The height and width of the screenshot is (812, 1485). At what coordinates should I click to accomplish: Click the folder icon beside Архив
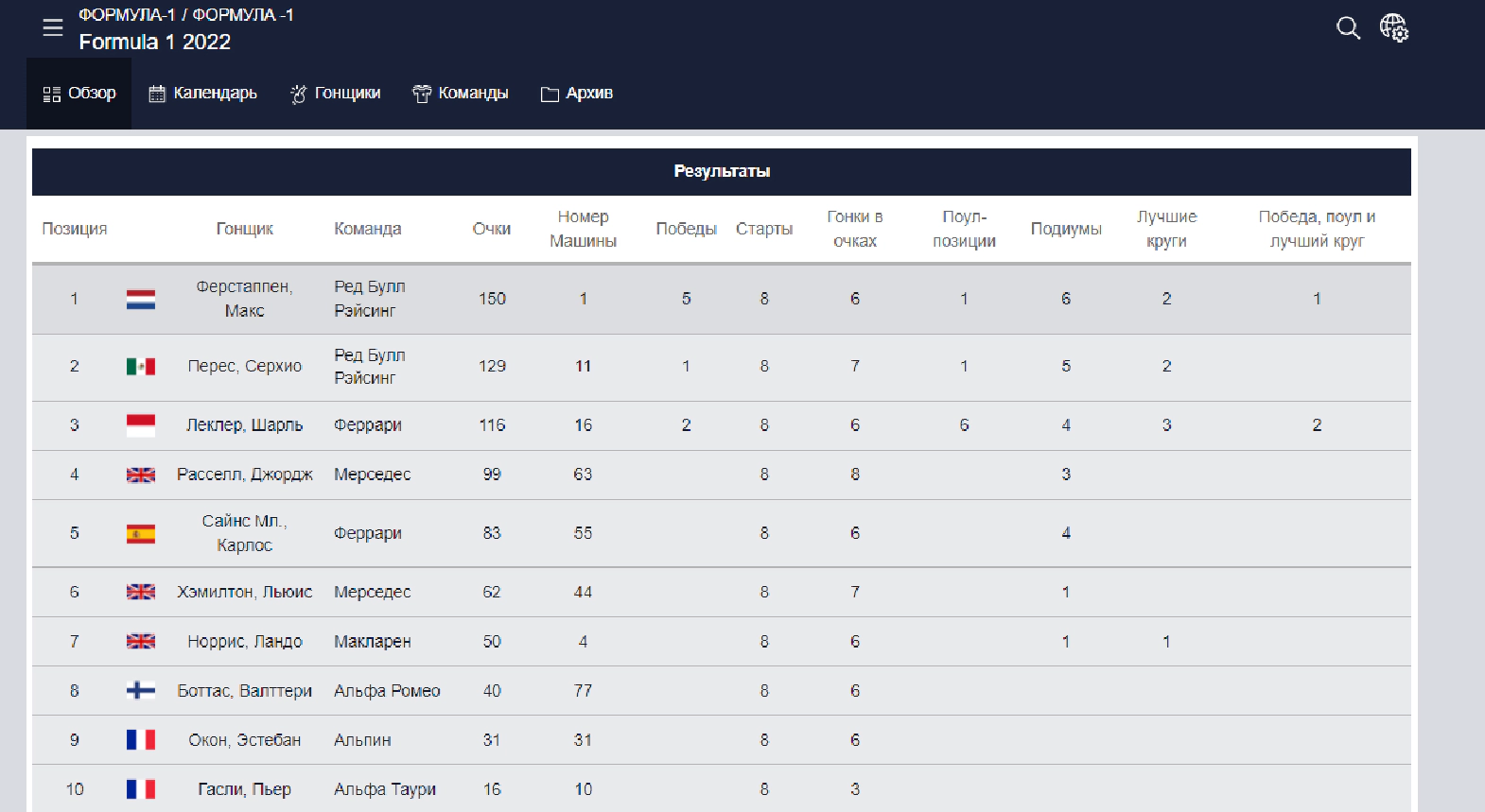[x=550, y=94]
